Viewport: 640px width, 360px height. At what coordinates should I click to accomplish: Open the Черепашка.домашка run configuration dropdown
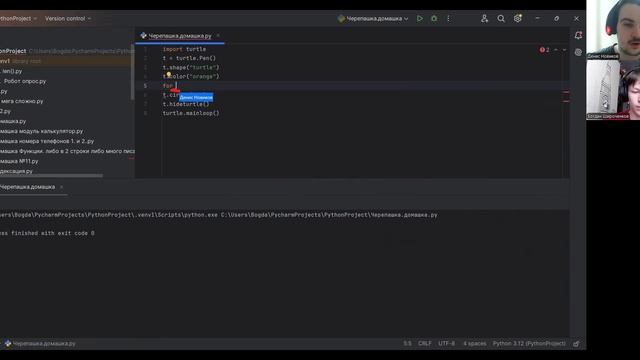pyautogui.click(x=373, y=18)
